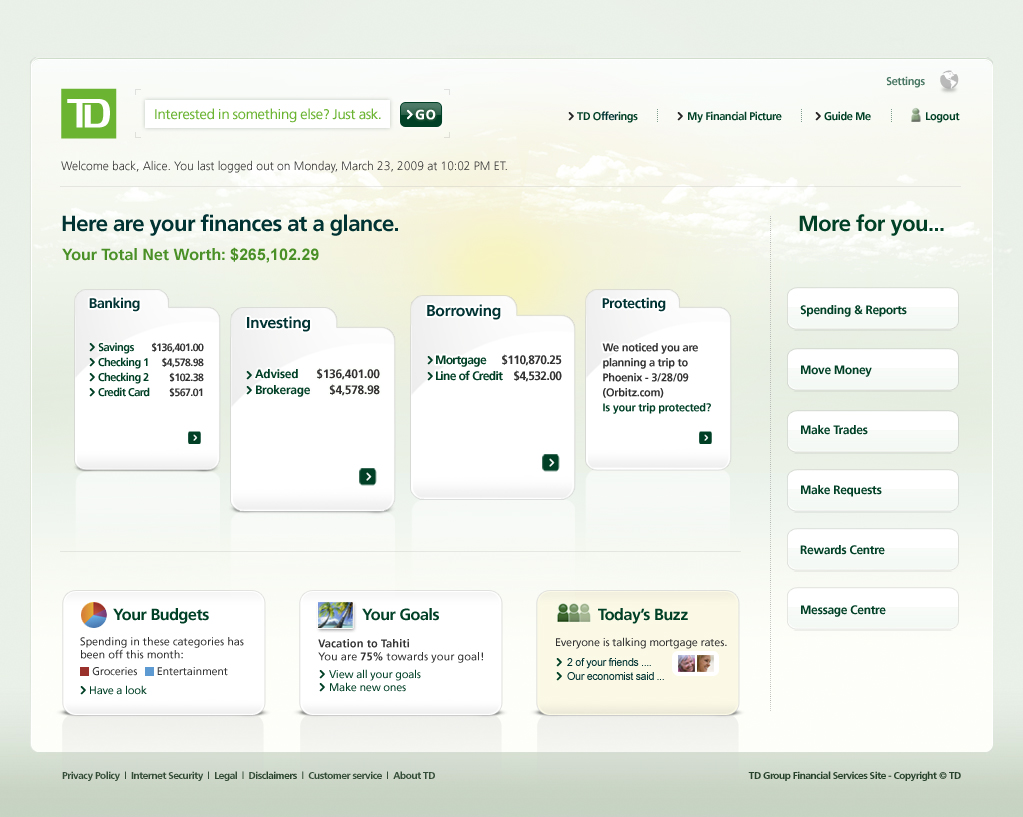Click the TD logo
The height and width of the screenshot is (817, 1023).
88,113
